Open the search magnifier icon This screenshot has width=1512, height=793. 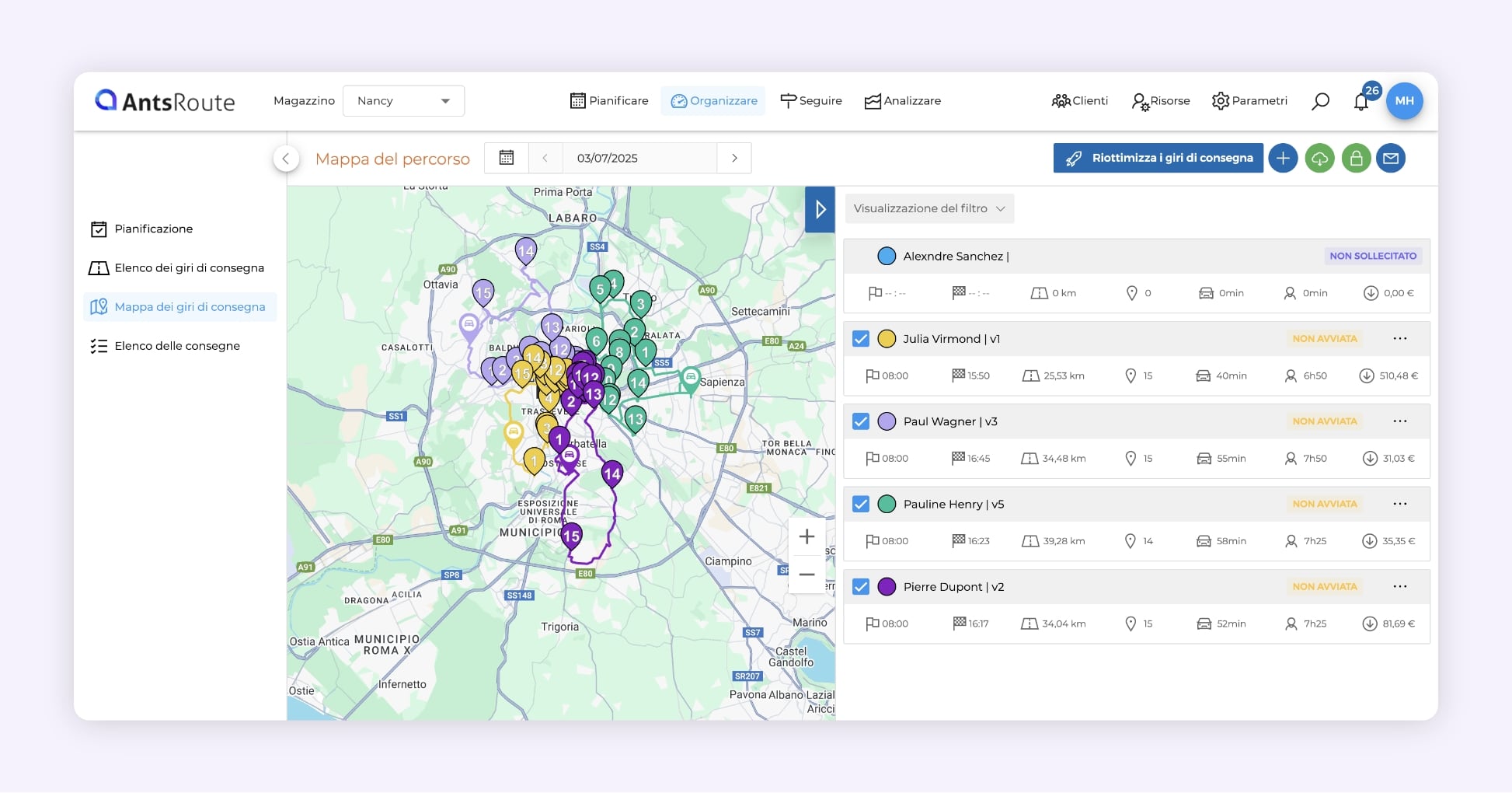pyautogui.click(x=1319, y=101)
